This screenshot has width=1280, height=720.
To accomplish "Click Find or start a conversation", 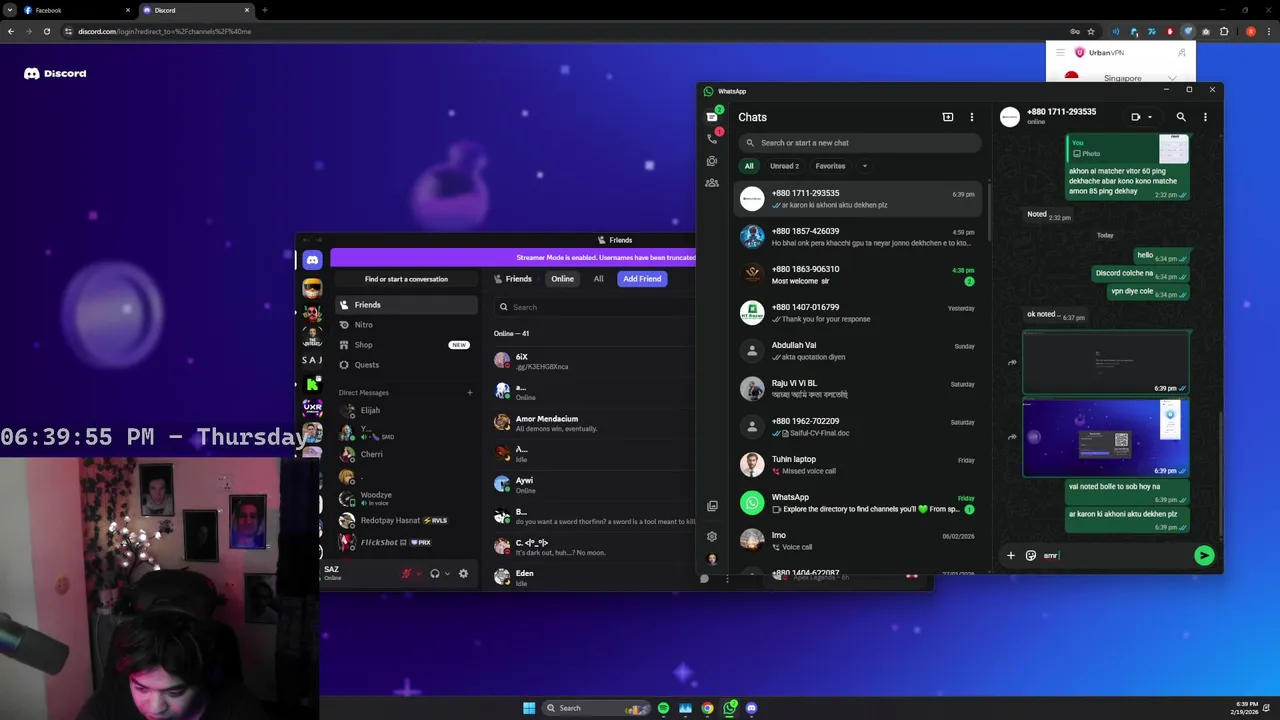I will coord(406,279).
